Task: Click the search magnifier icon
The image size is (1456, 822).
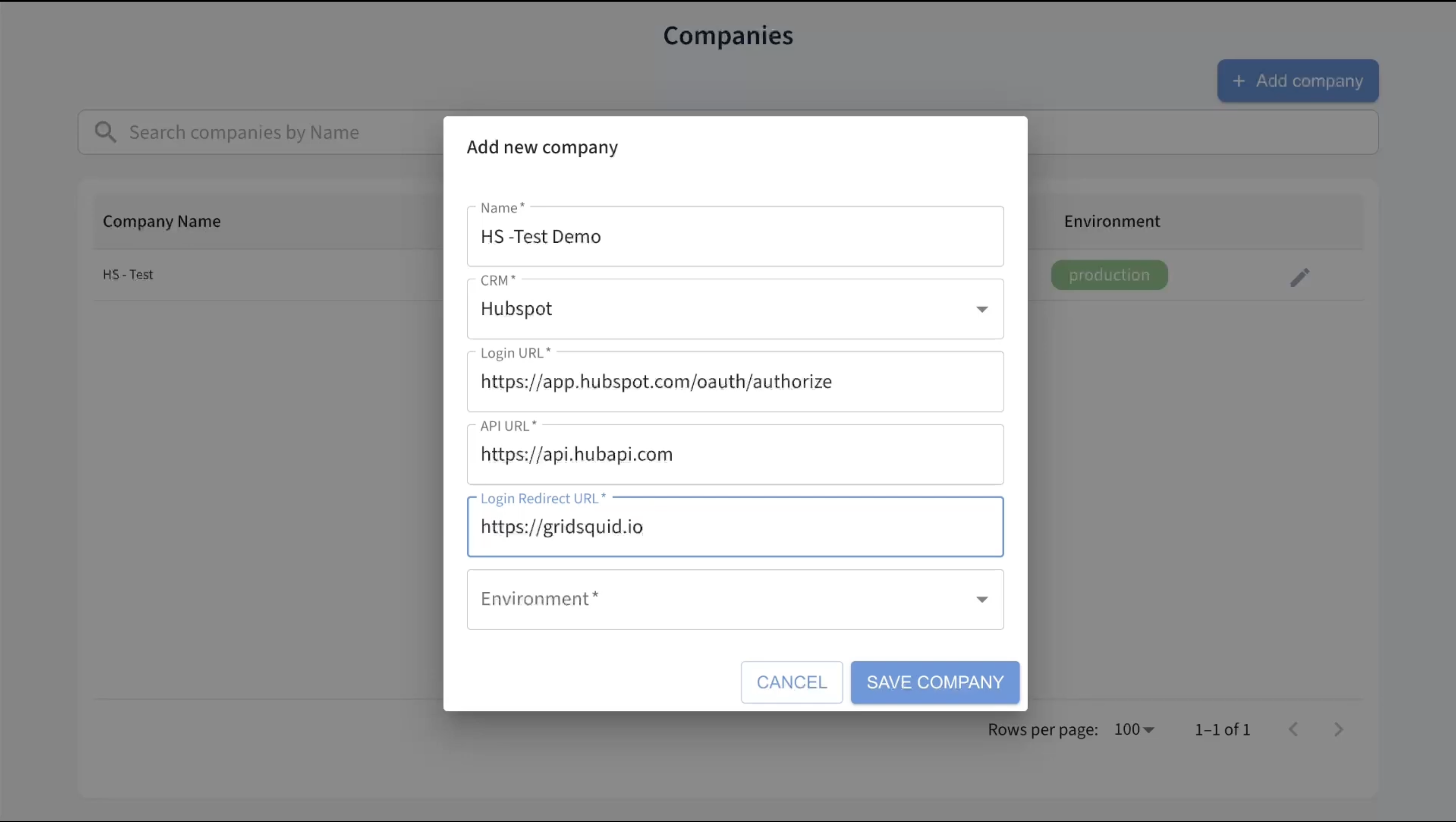Action: (x=105, y=132)
